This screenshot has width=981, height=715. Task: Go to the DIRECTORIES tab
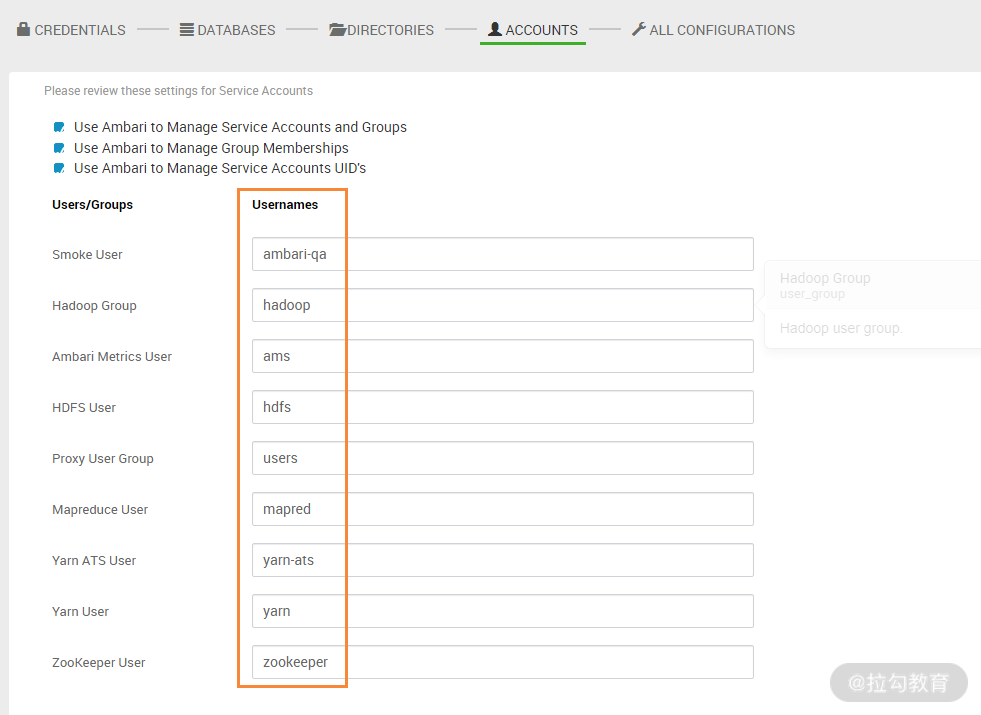382,30
